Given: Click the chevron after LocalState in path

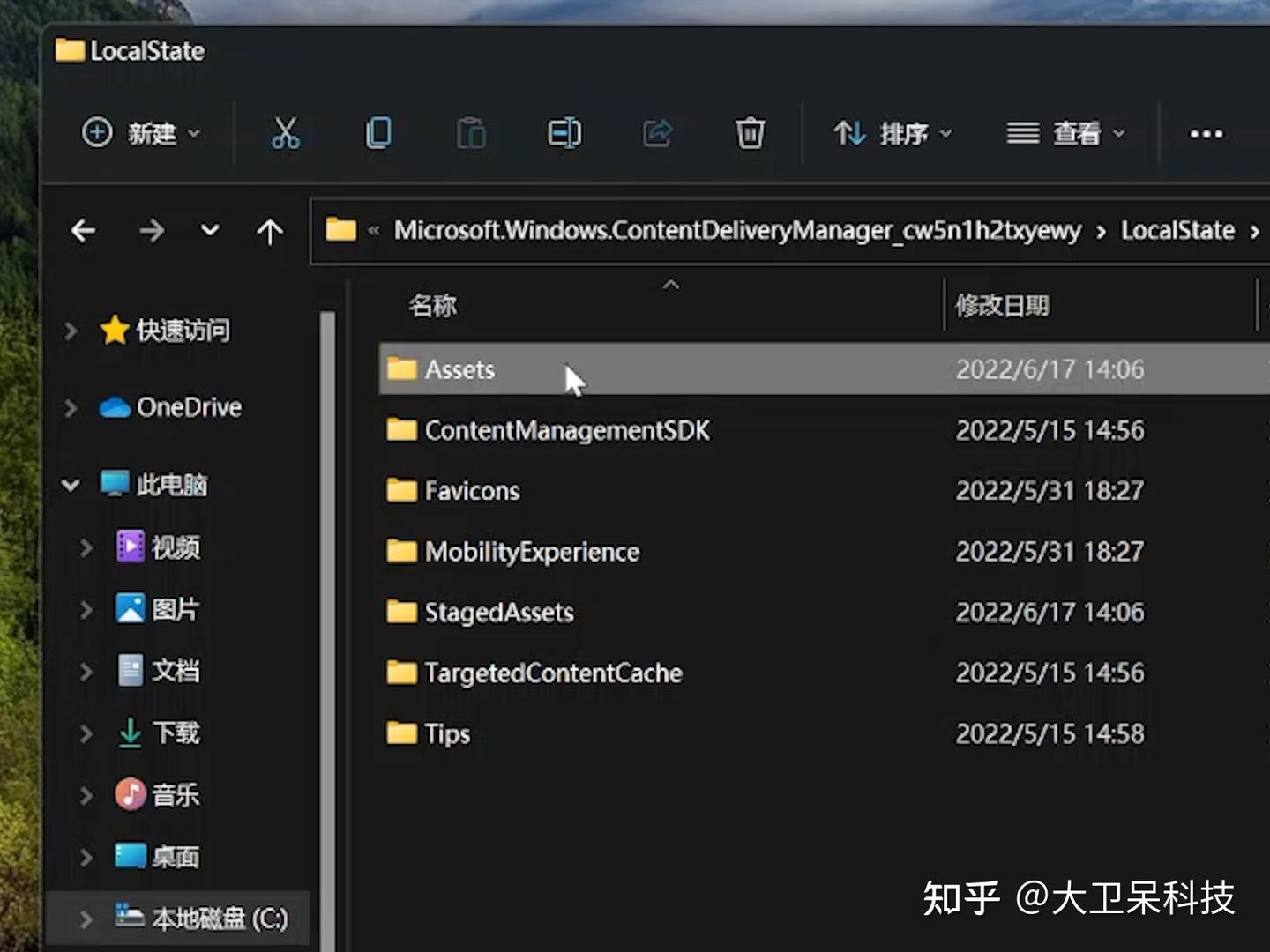Looking at the screenshot, I should pos(1255,232).
